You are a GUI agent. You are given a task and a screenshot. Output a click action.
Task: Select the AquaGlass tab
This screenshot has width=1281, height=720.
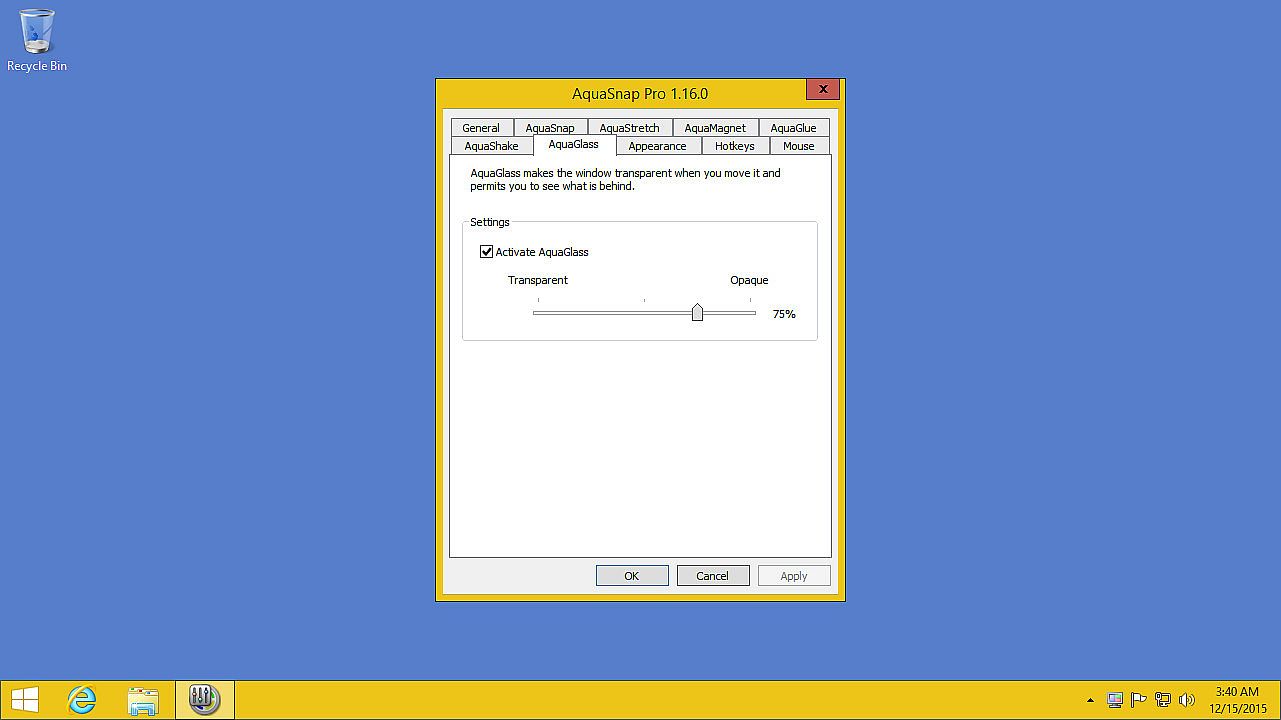click(x=574, y=145)
